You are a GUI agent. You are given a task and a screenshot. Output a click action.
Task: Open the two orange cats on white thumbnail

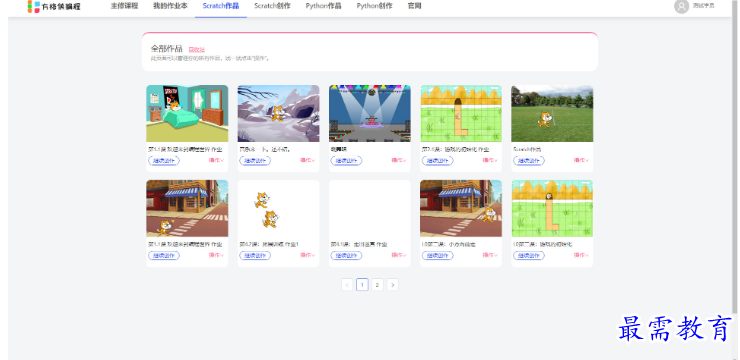click(x=278, y=208)
